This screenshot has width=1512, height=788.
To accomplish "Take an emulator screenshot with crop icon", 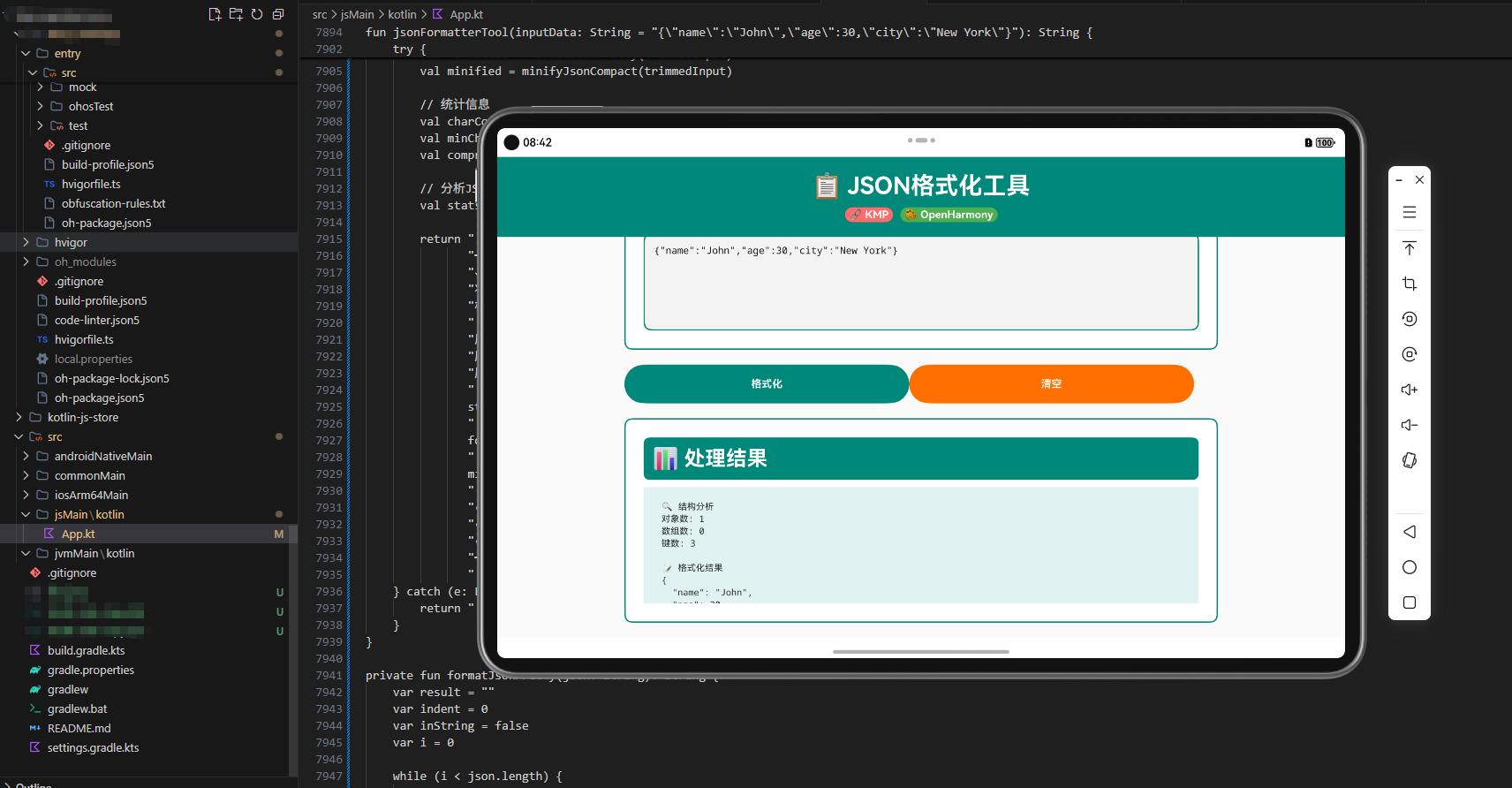I will click(x=1410, y=284).
